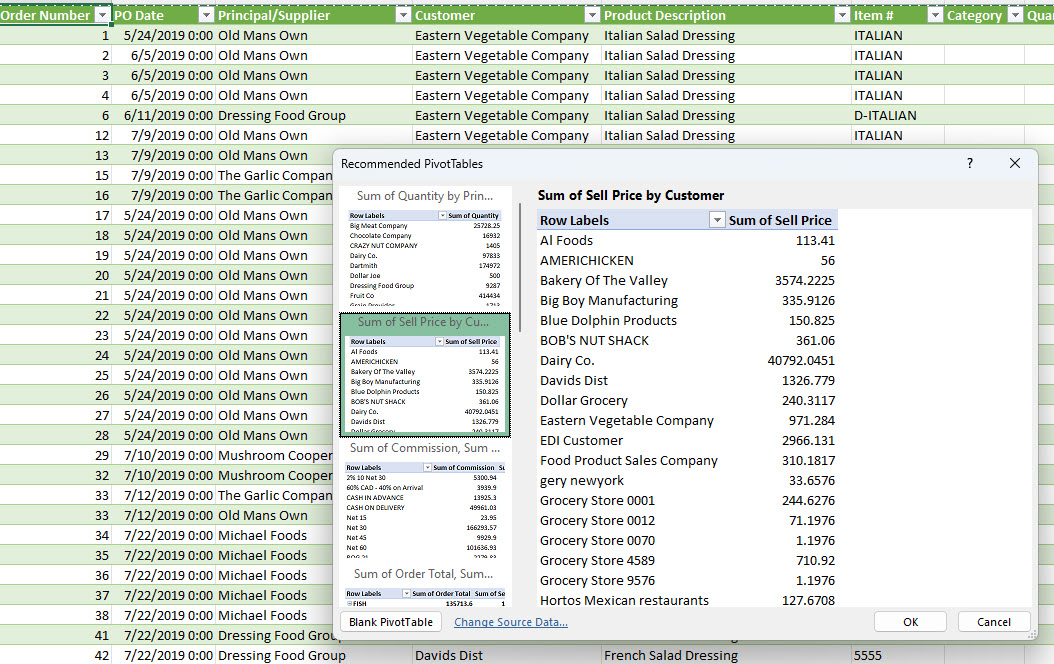This screenshot has width=1054, height=664.
Task: Open the Customer column filter dropdown
Action: (x=592, y=15)
